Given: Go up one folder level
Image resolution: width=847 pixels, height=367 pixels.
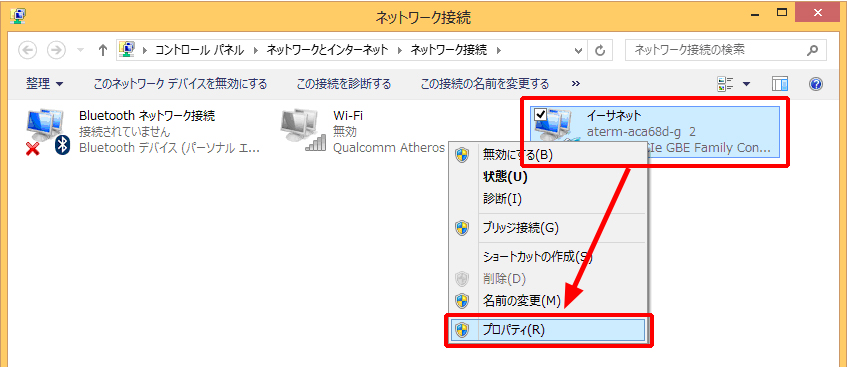Looking at the screenshot, I should 103,51.
